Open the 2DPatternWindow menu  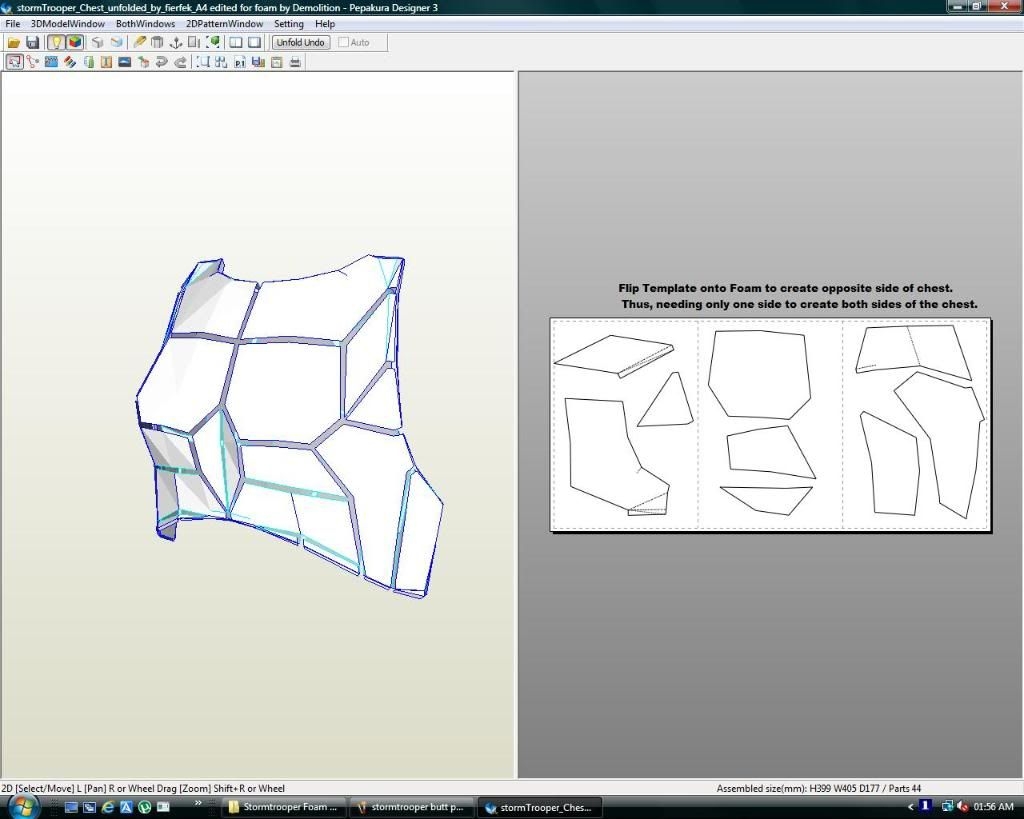(x=225, y=24)
